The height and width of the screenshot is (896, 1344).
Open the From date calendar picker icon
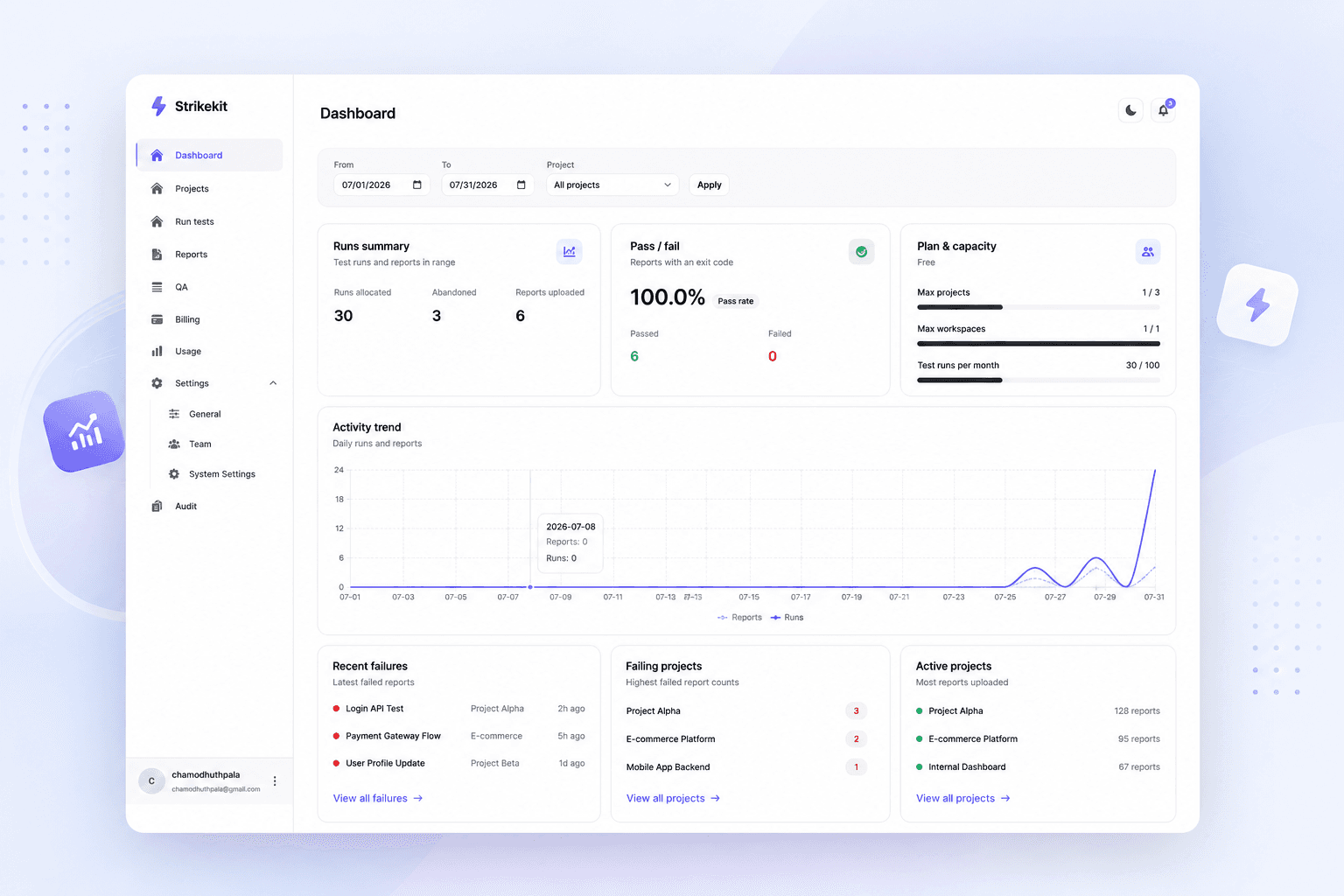pyautogui.click(x=417, y=185)
